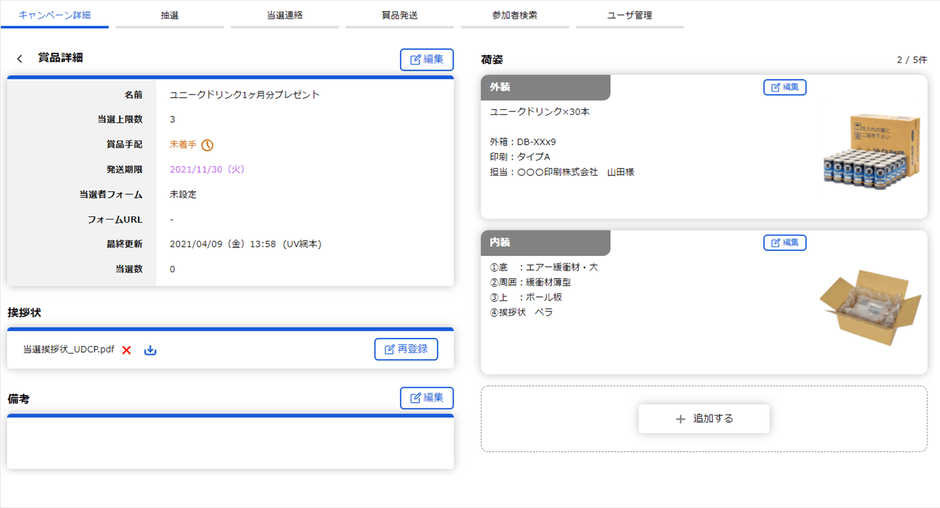Image resolution: width=940 pixels, height=508 pixels.
Task: Switch to the ユーザ管理 tab
Action: (x=630, y=16)
